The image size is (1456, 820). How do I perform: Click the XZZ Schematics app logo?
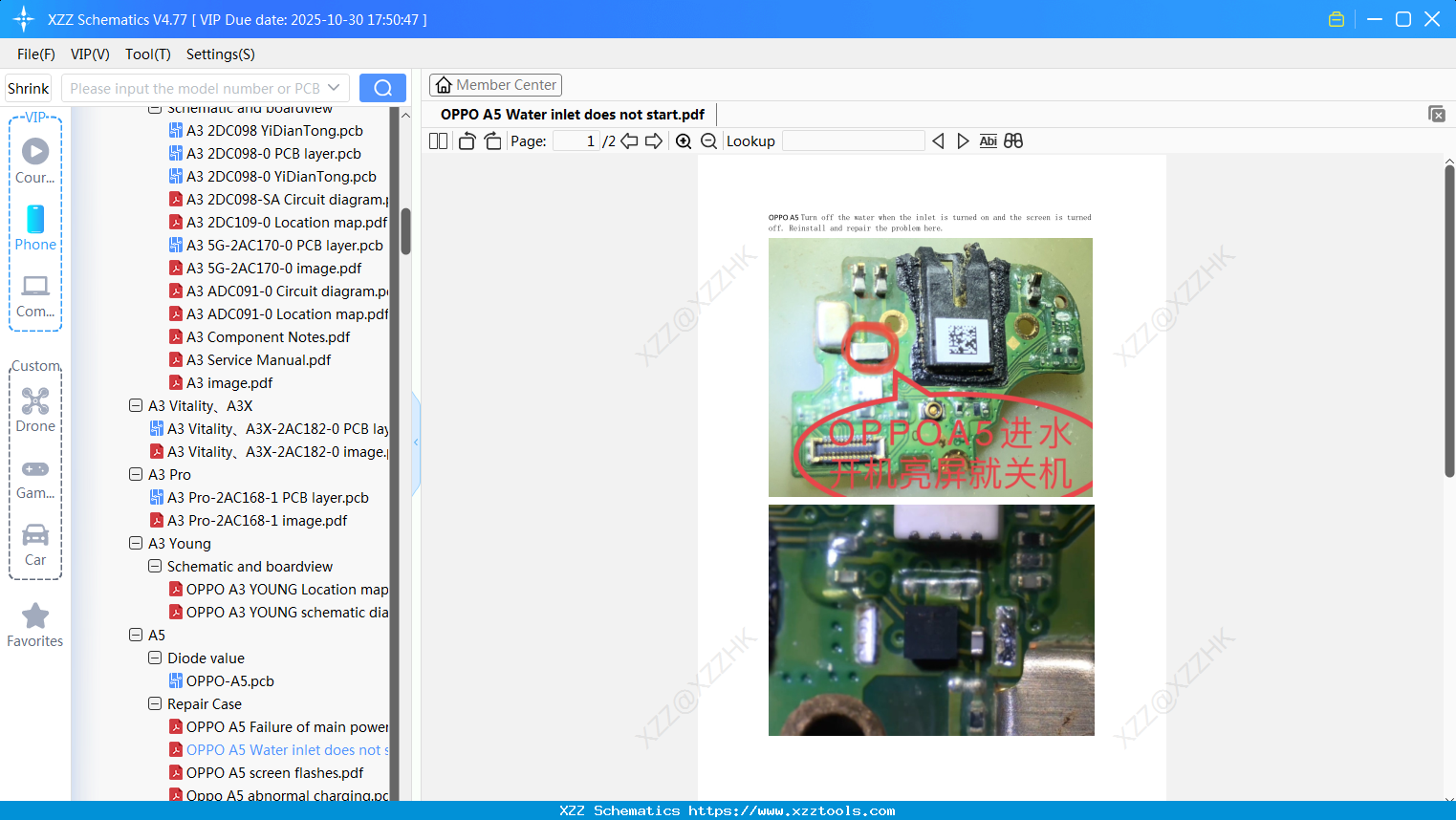pos(23,19)
